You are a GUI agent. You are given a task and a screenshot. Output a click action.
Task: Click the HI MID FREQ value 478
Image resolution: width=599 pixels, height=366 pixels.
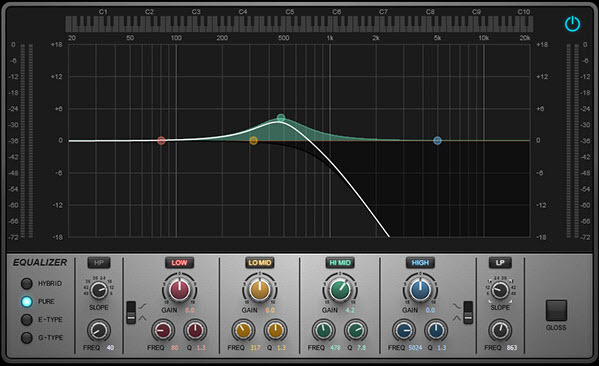(335, 348)
